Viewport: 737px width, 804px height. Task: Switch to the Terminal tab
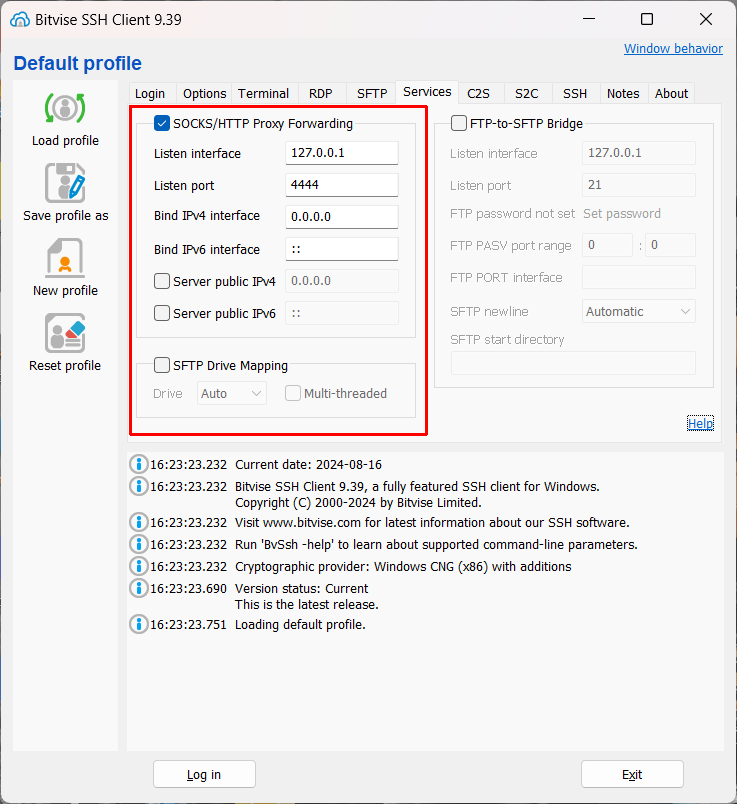264,94
